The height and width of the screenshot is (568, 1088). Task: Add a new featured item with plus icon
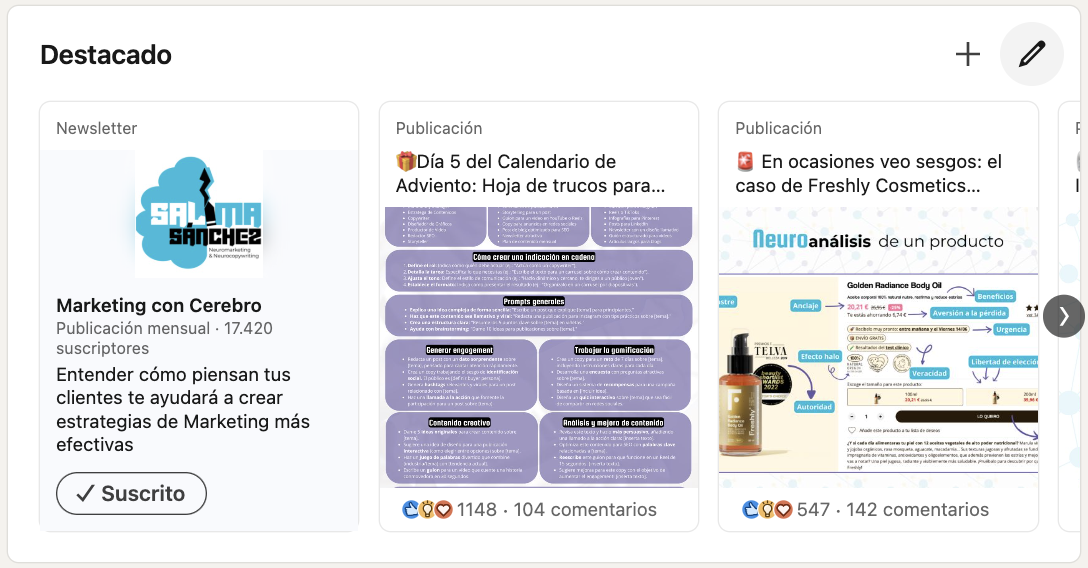click(967, 54)
